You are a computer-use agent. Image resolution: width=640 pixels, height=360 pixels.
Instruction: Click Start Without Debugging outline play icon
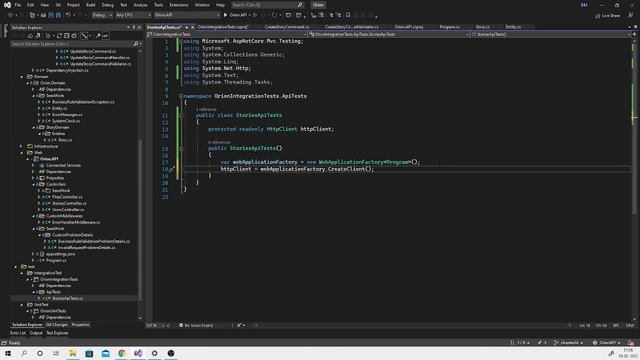[x=255, y=15]
